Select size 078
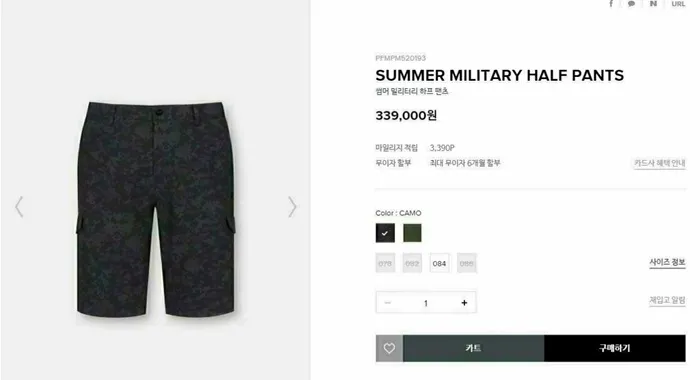Image resolution: width=700 pixels, height=380 pixels. [385, 263]
